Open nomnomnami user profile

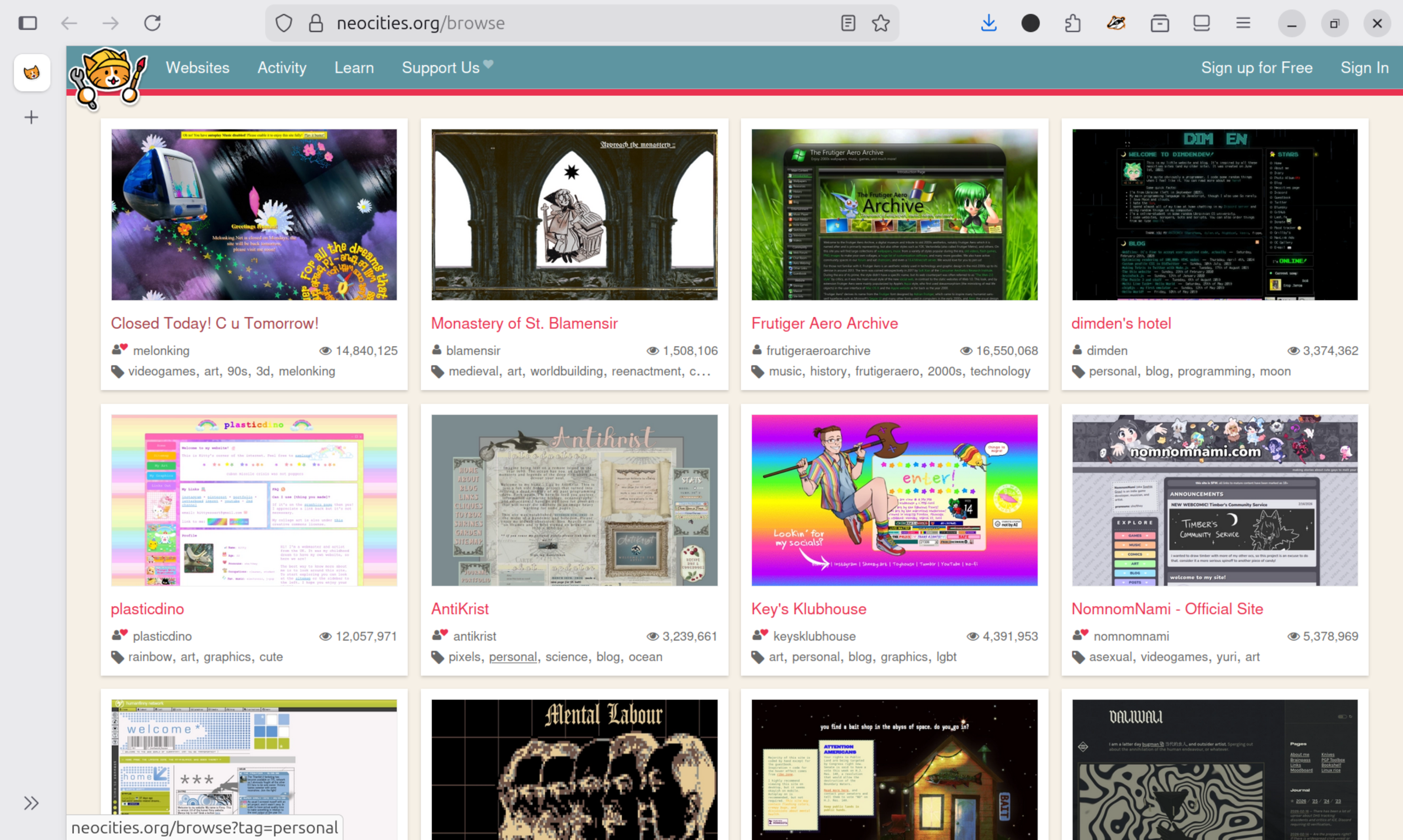coord(1131,636)
